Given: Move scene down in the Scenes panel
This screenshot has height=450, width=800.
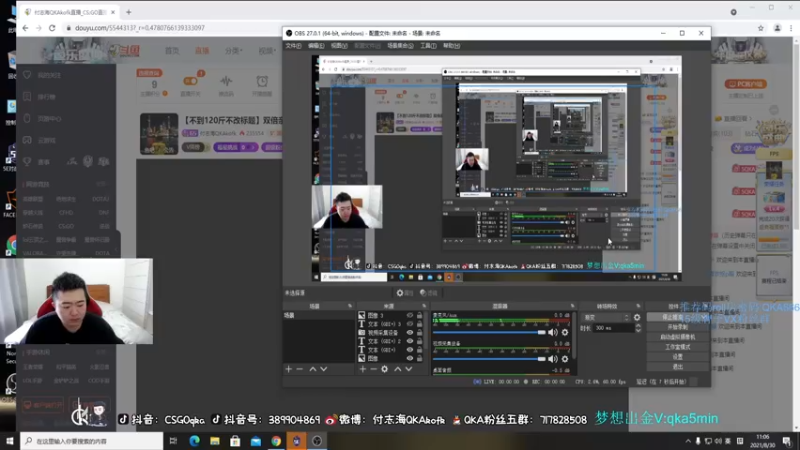Looking at the screenshot, I should (x=323, y=369).
